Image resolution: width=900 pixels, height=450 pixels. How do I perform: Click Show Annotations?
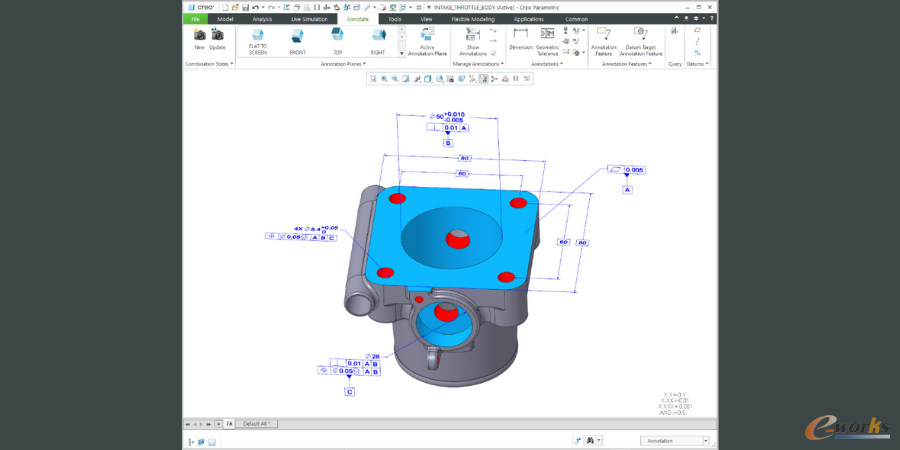tap(473, 41)
